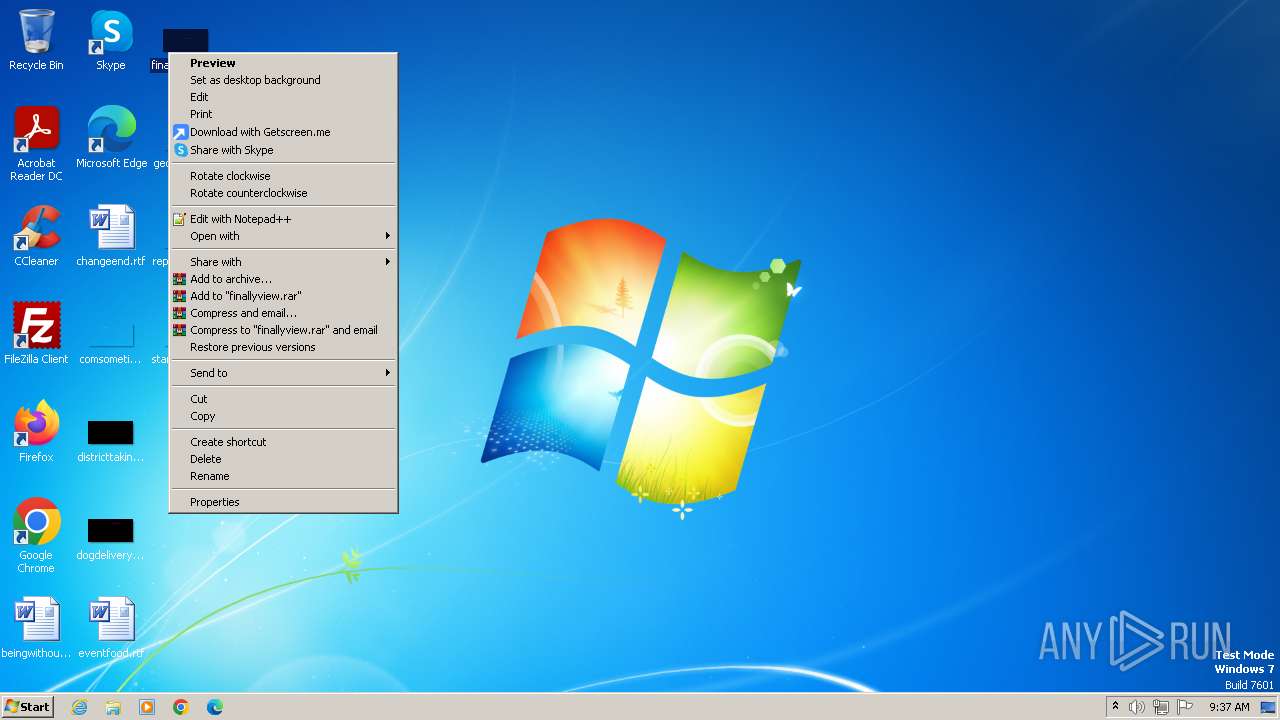This screenshot has width=1280, height=720.
Task: Select Google Chrome desktop shortcut
Action: tap(36, 536)
